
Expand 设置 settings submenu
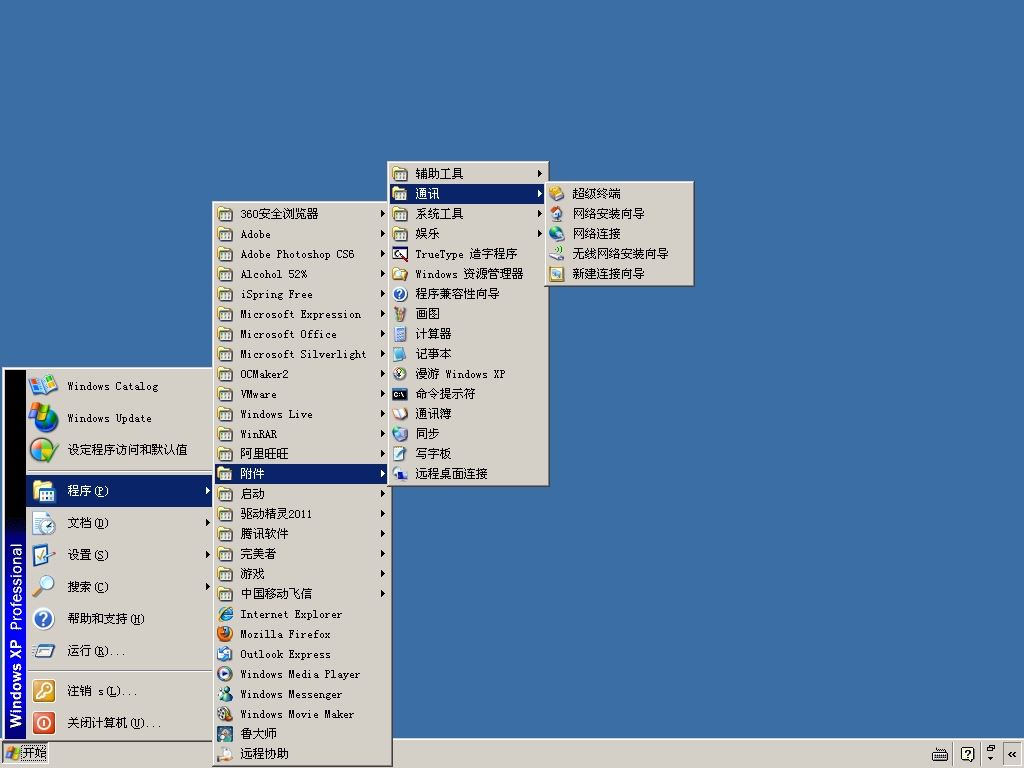[119, 554]
